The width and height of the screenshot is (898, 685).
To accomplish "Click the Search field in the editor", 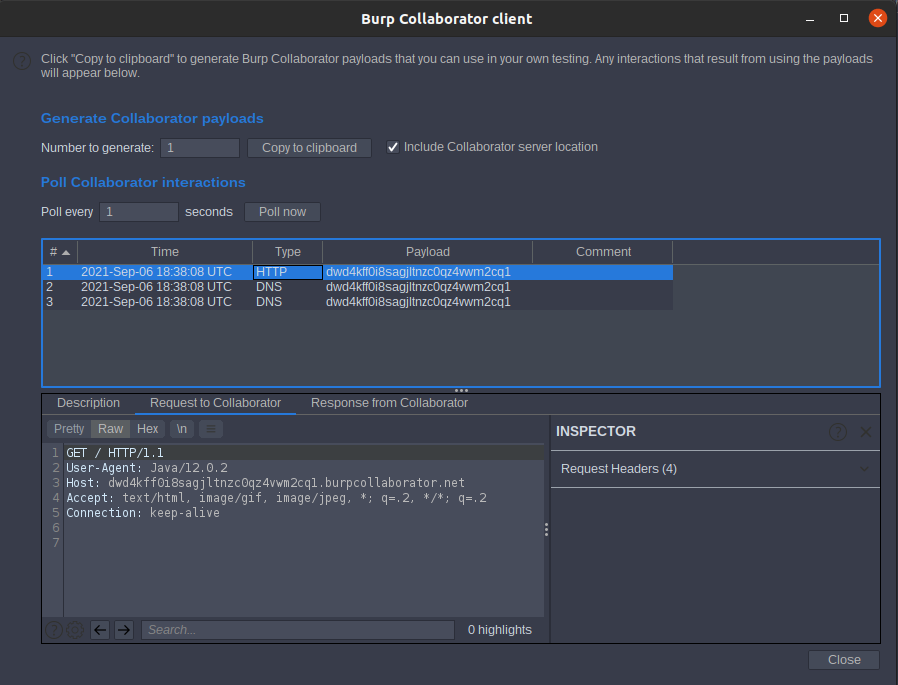I will pos(298,630).
